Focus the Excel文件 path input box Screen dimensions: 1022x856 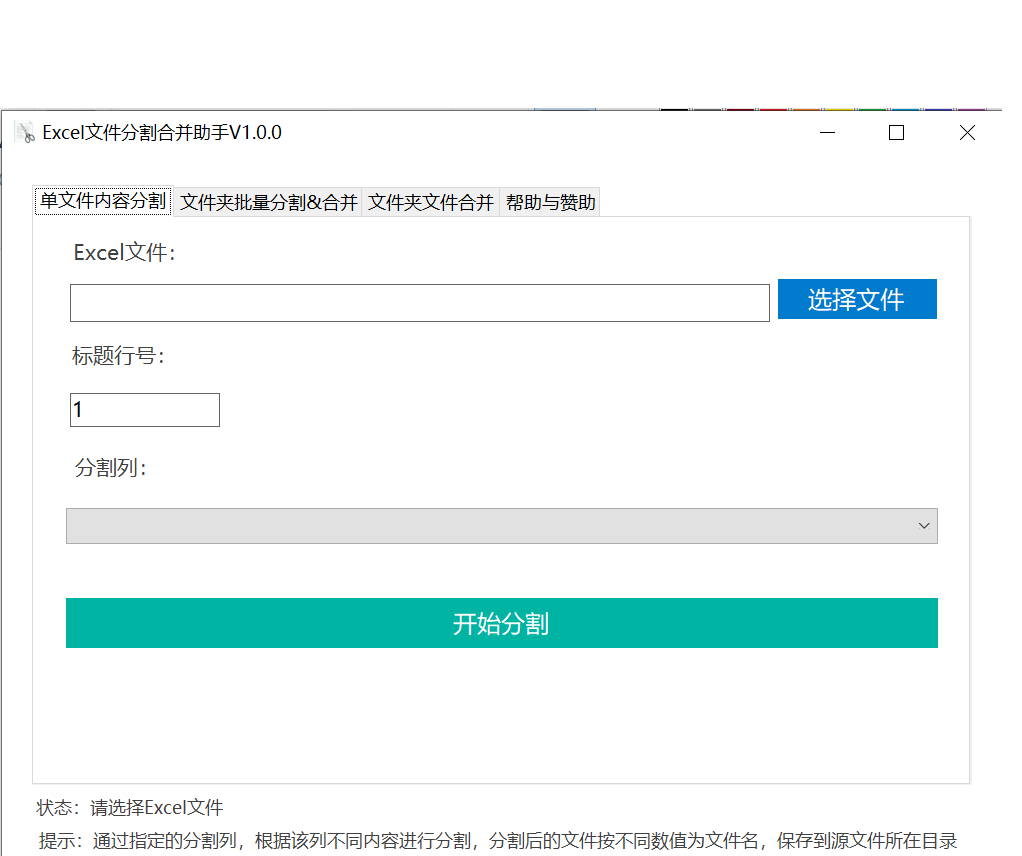420,302
